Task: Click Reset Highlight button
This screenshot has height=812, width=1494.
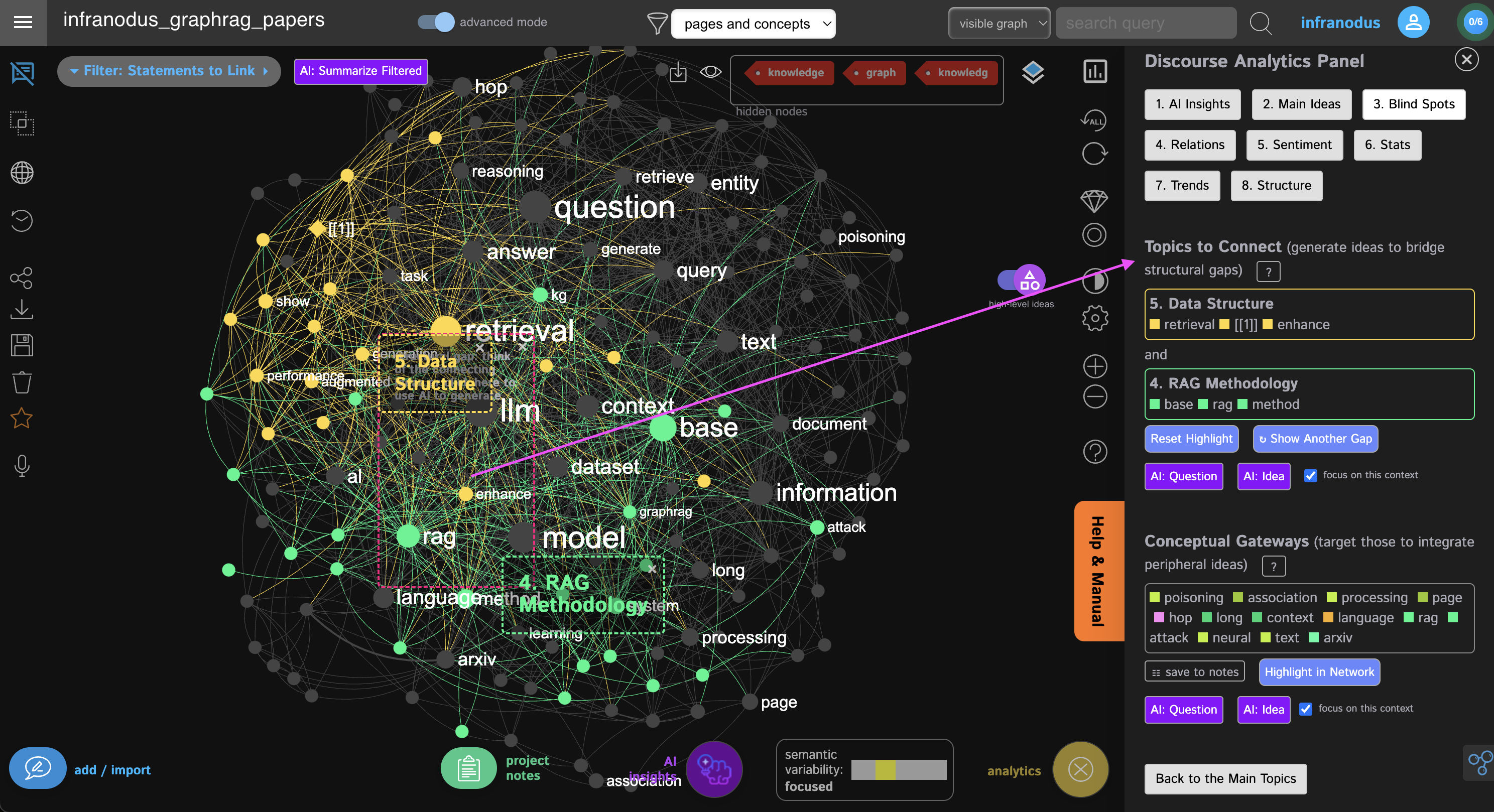Action: 1191,439
